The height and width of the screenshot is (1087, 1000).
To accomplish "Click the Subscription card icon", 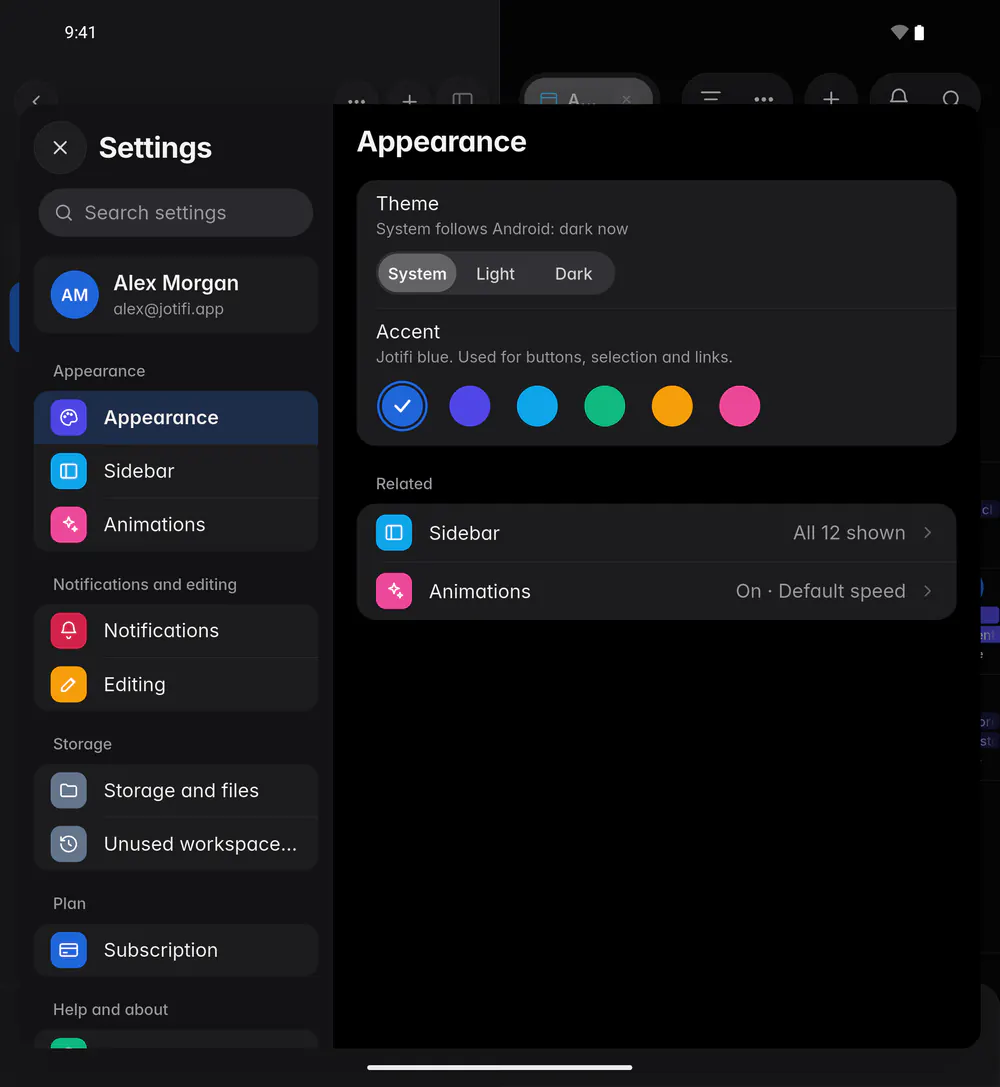I will pos(69,950).
